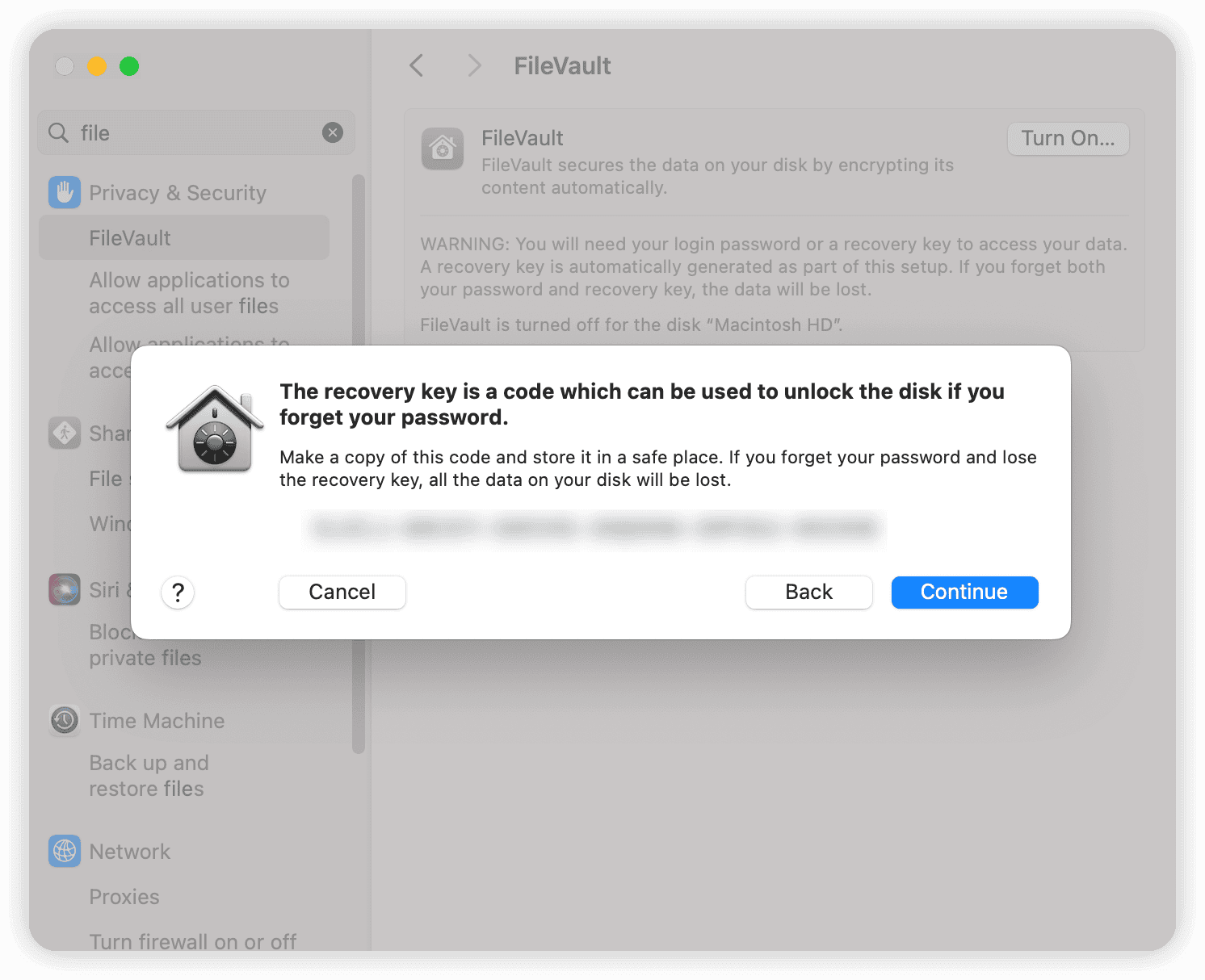
Task: Click the Sharing icon in sidebar
Action: tap(65, 433)
